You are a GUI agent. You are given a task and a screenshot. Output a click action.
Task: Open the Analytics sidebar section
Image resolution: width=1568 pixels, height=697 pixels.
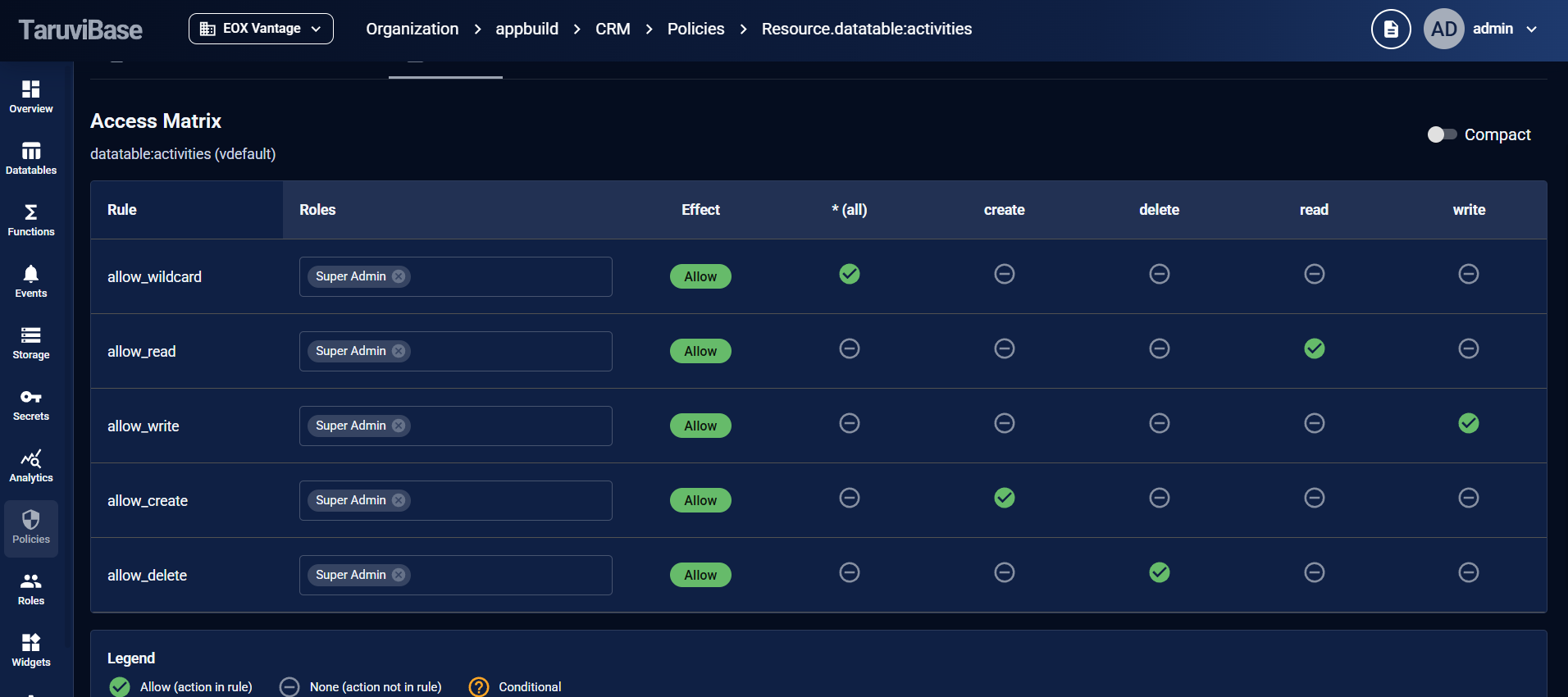pos(31,466)
